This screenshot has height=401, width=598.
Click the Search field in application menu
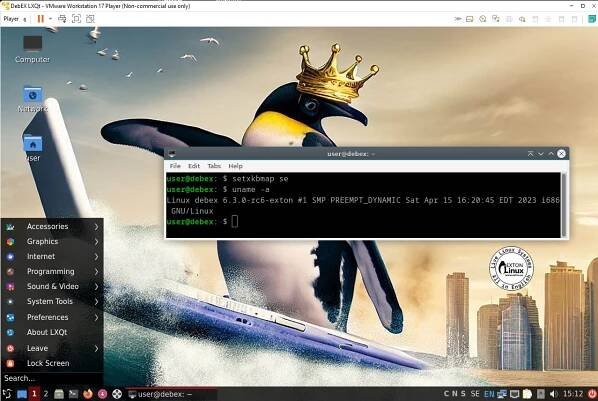click(52, 378)
